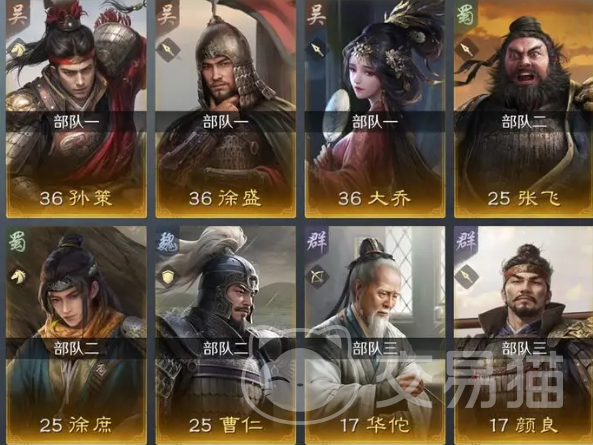Click the spear troop icon on 颜良's card
This screenshot has height=445, width=593.
tap(466, 277)
